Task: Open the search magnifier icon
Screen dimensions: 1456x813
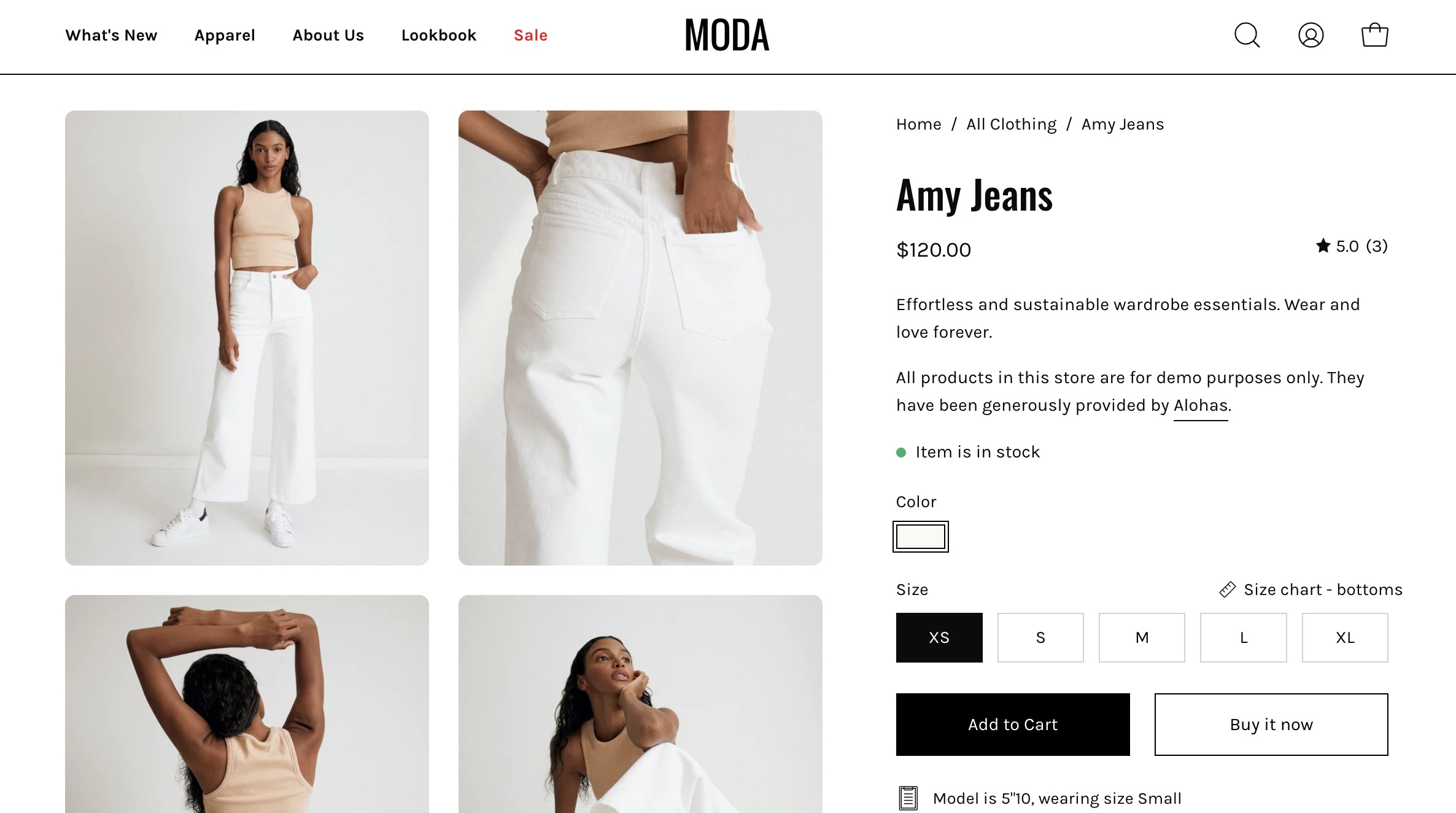Action: 1247,35
